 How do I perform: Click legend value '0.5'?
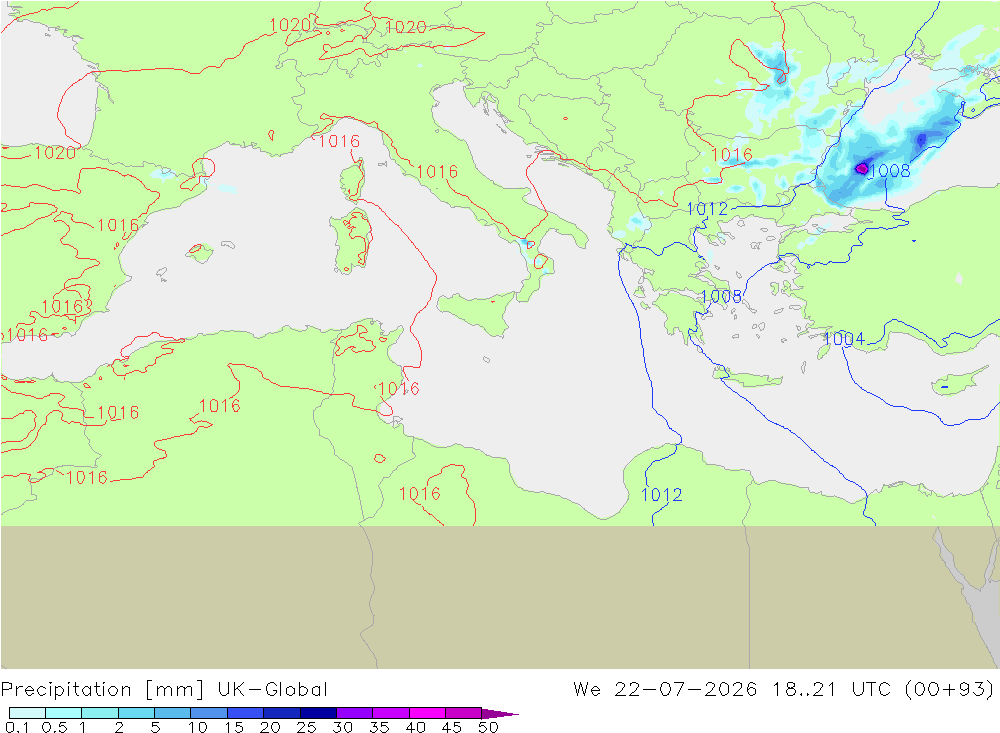pyautogui.click(x=54, y=727)
